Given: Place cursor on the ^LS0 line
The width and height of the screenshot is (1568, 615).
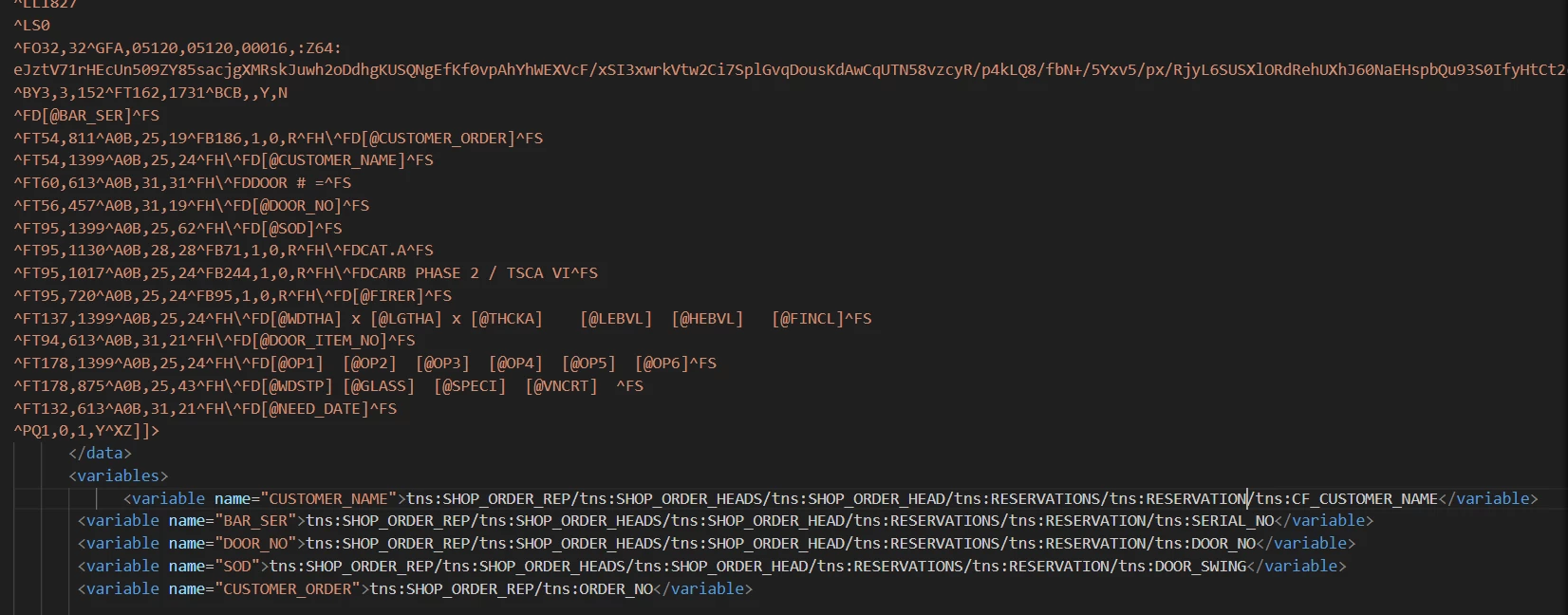Looking at the screenshot, I should point(31,26).
